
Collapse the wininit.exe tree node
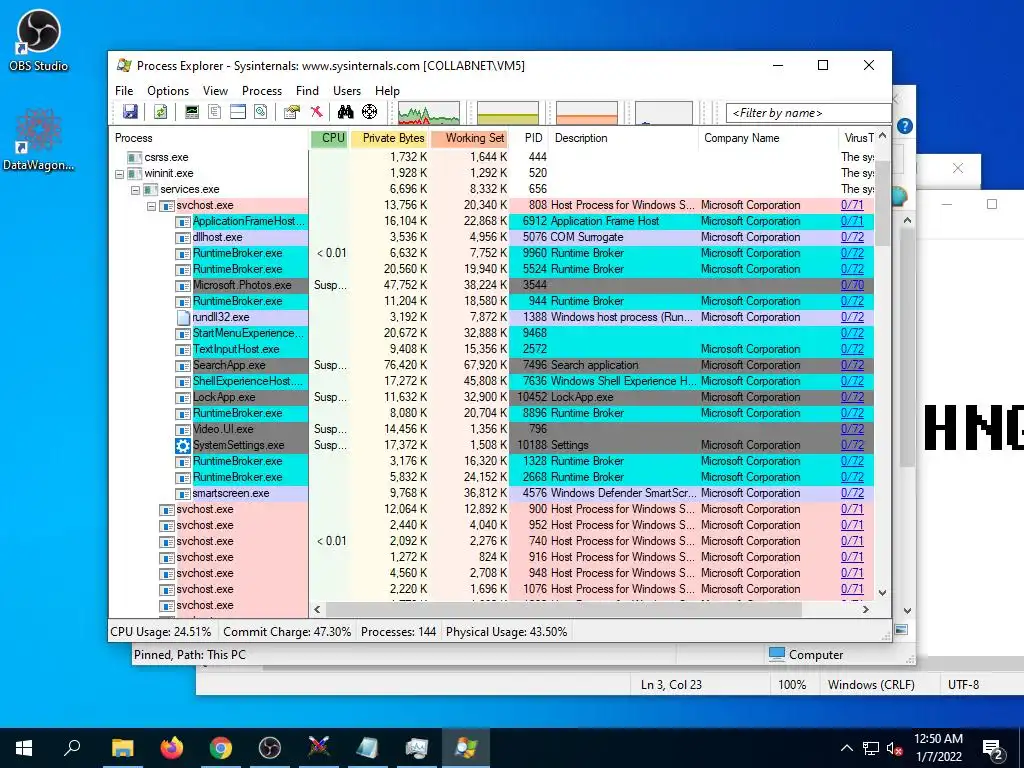120,174
